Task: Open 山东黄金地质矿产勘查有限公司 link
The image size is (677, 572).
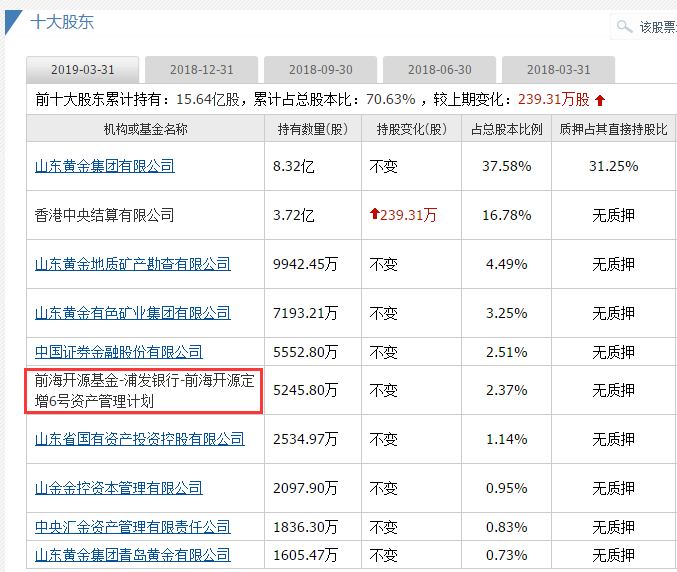Action: [133, 264]
